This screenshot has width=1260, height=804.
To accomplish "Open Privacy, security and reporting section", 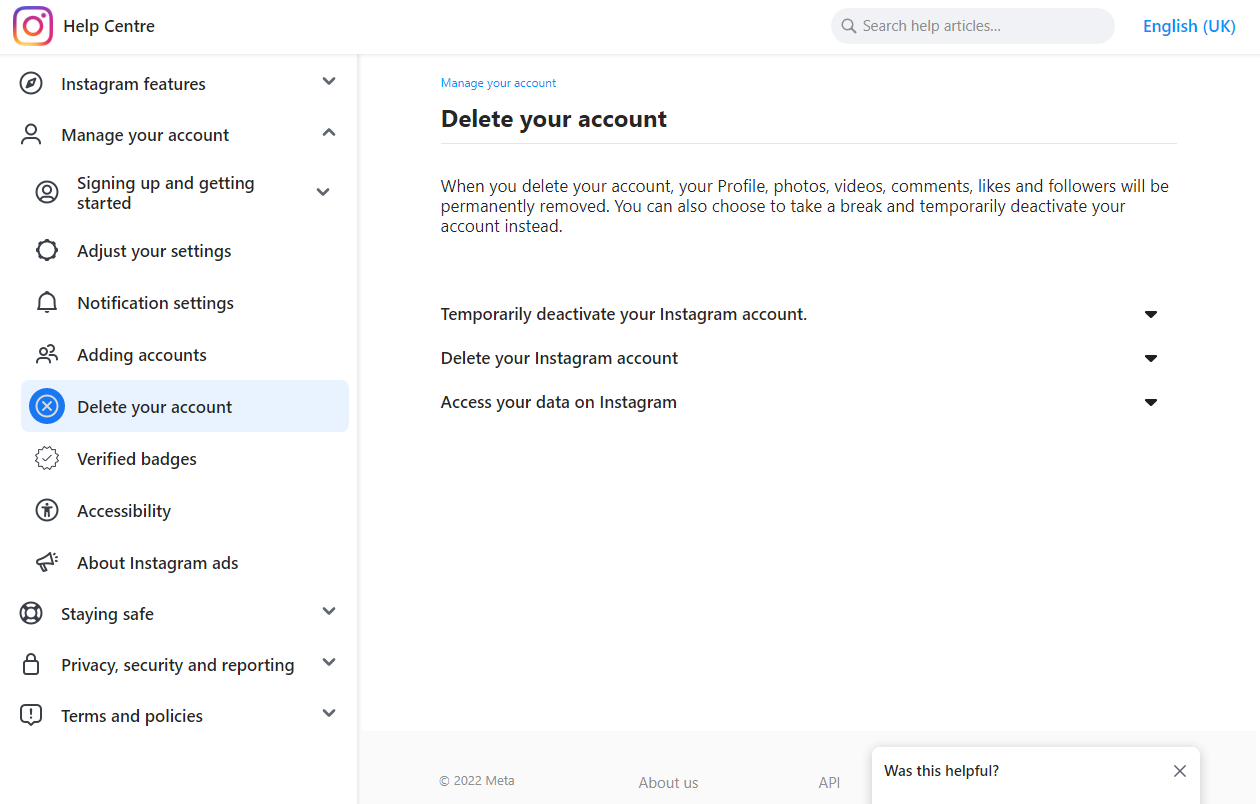I will (x=178, y=665).
